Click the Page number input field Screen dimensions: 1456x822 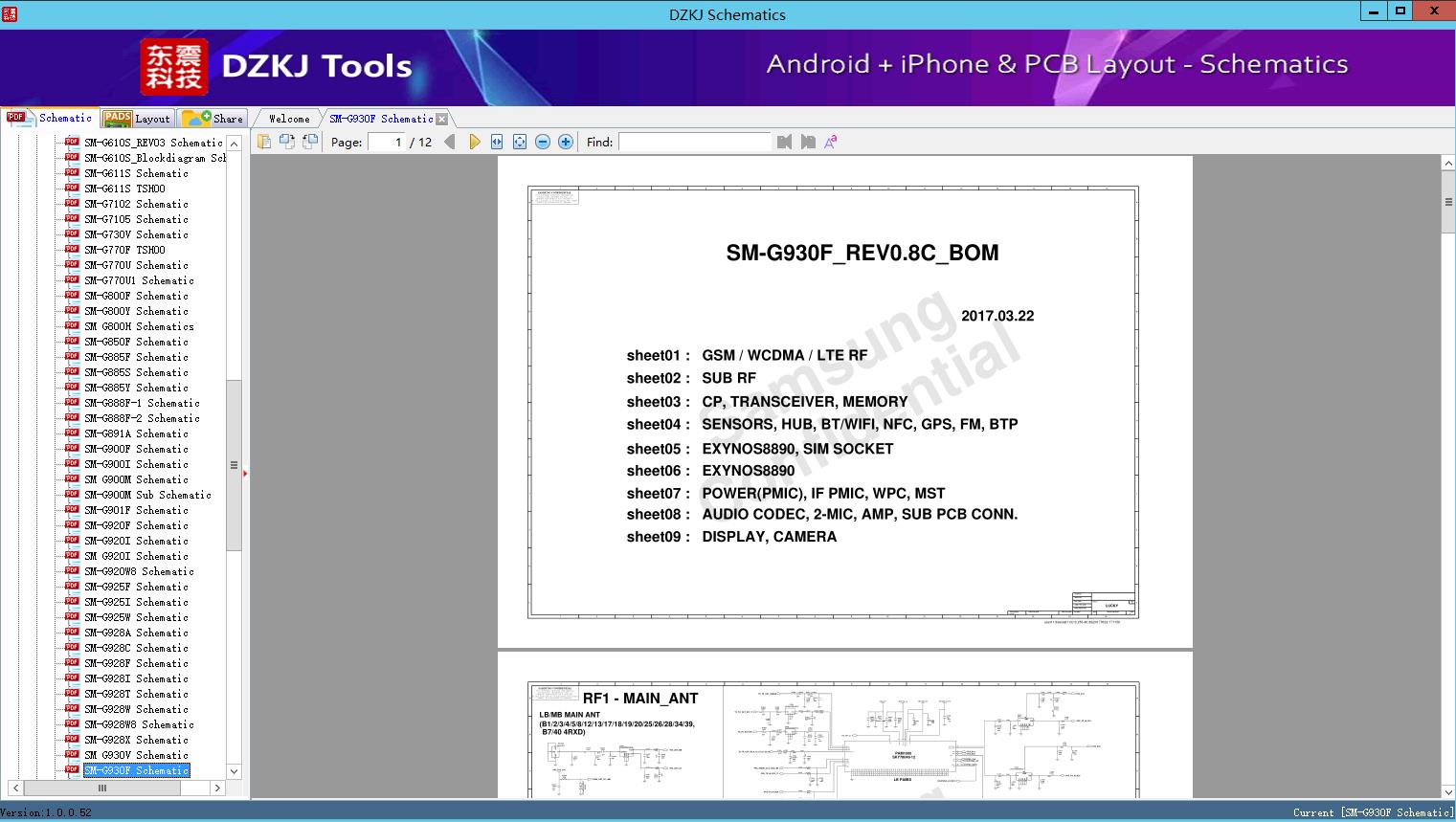[x=387, y=142]
